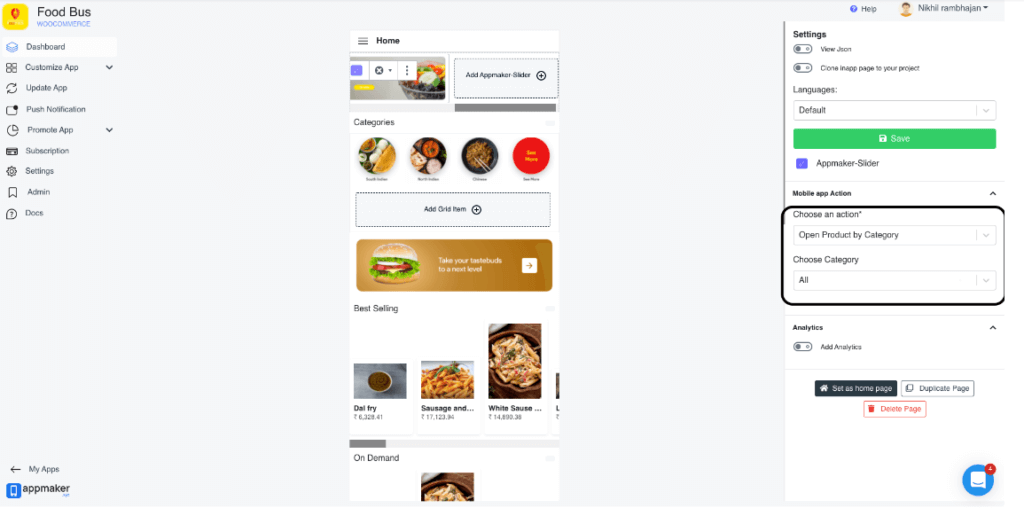Open the hamburger menu beside Home
This screenshot has height=508, width=1024.
(x=362, y=41)
